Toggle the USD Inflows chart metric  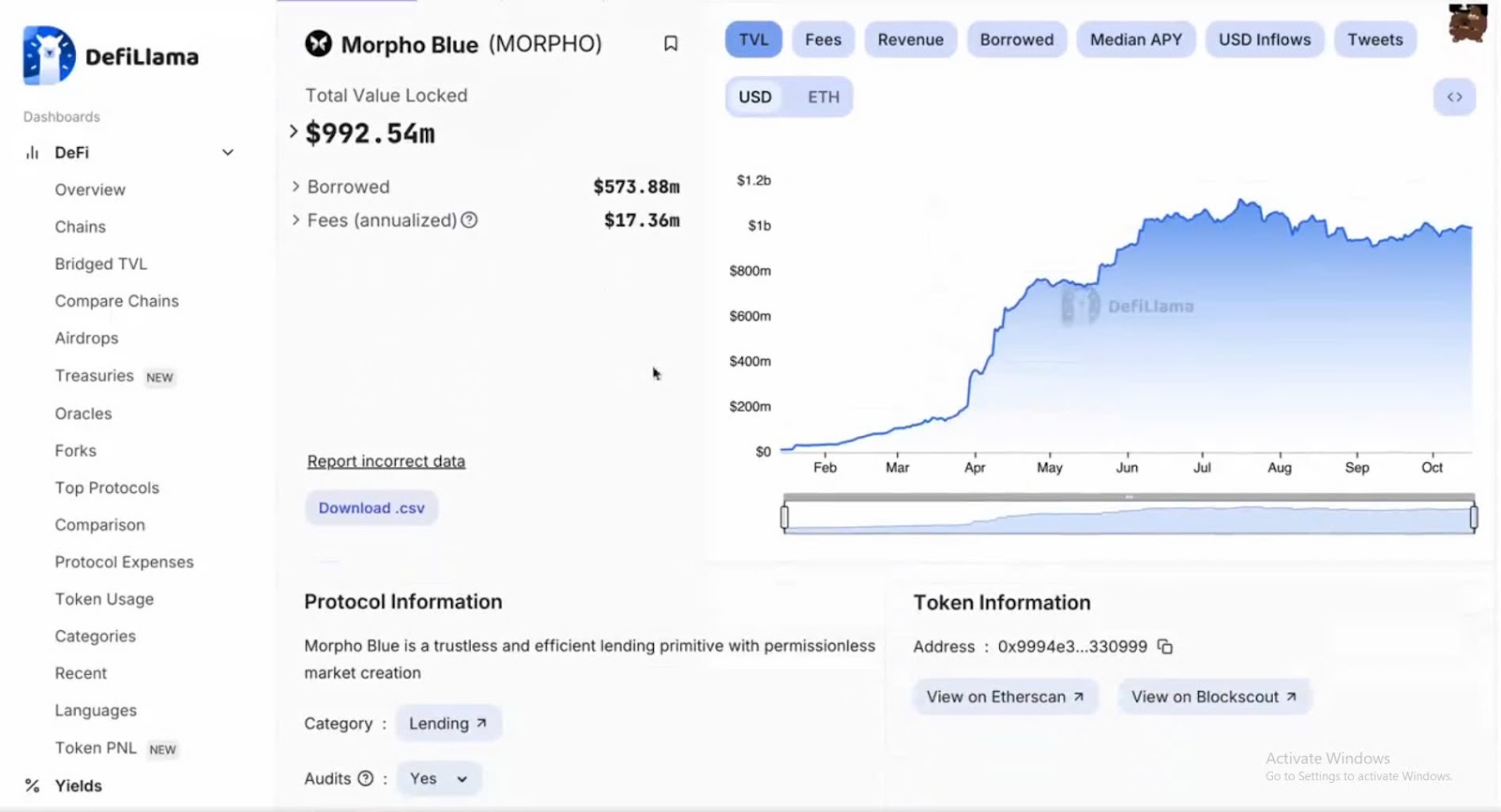pos(1265,39)
